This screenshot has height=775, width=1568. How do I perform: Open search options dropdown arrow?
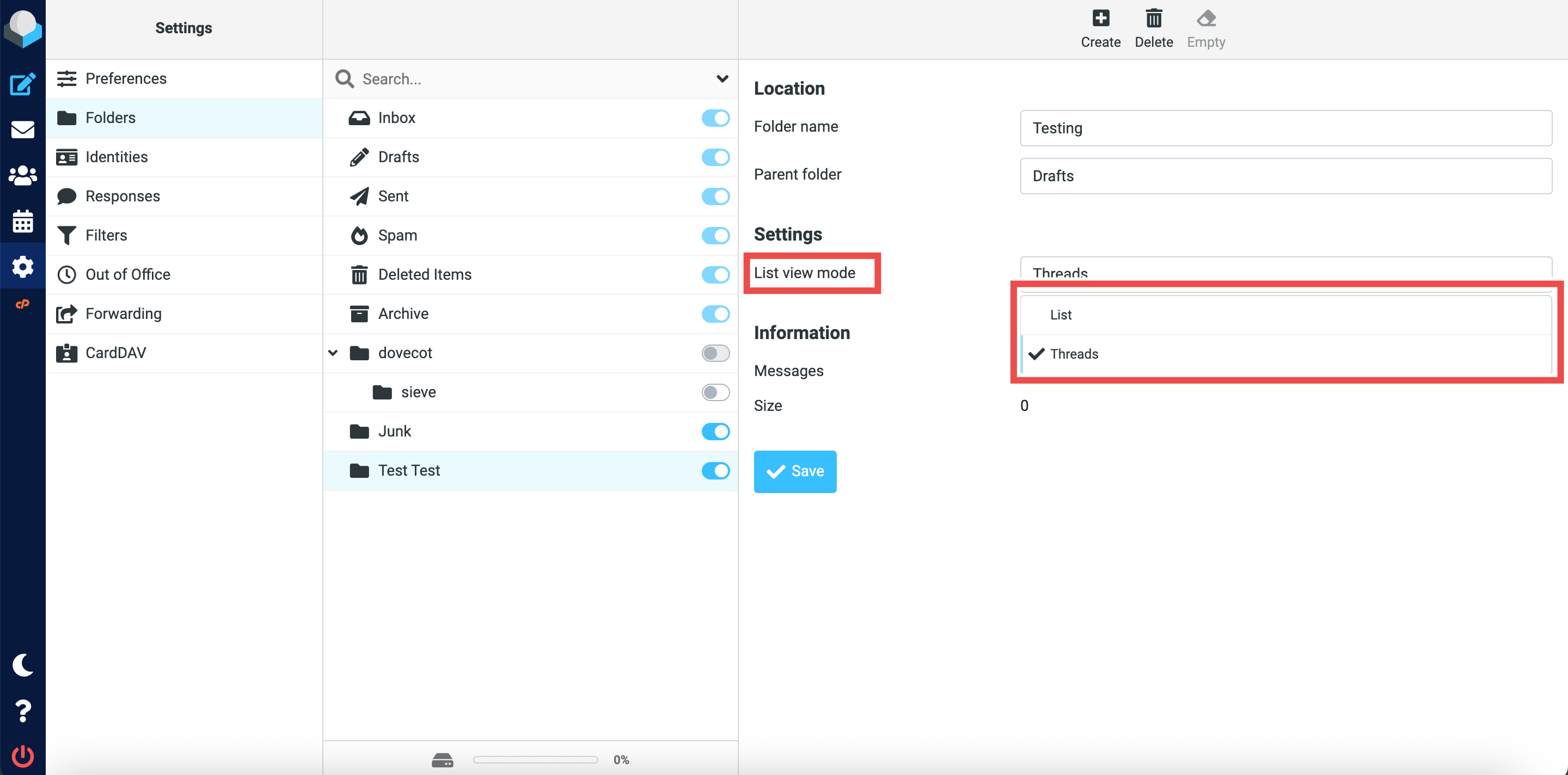click(x=722, y=78)
